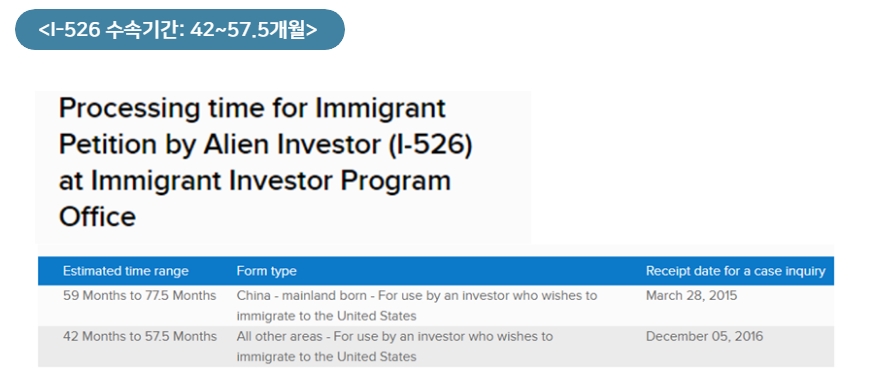
Task: Click 'immigrate to the United States' in China row
Action: (326, 316)
